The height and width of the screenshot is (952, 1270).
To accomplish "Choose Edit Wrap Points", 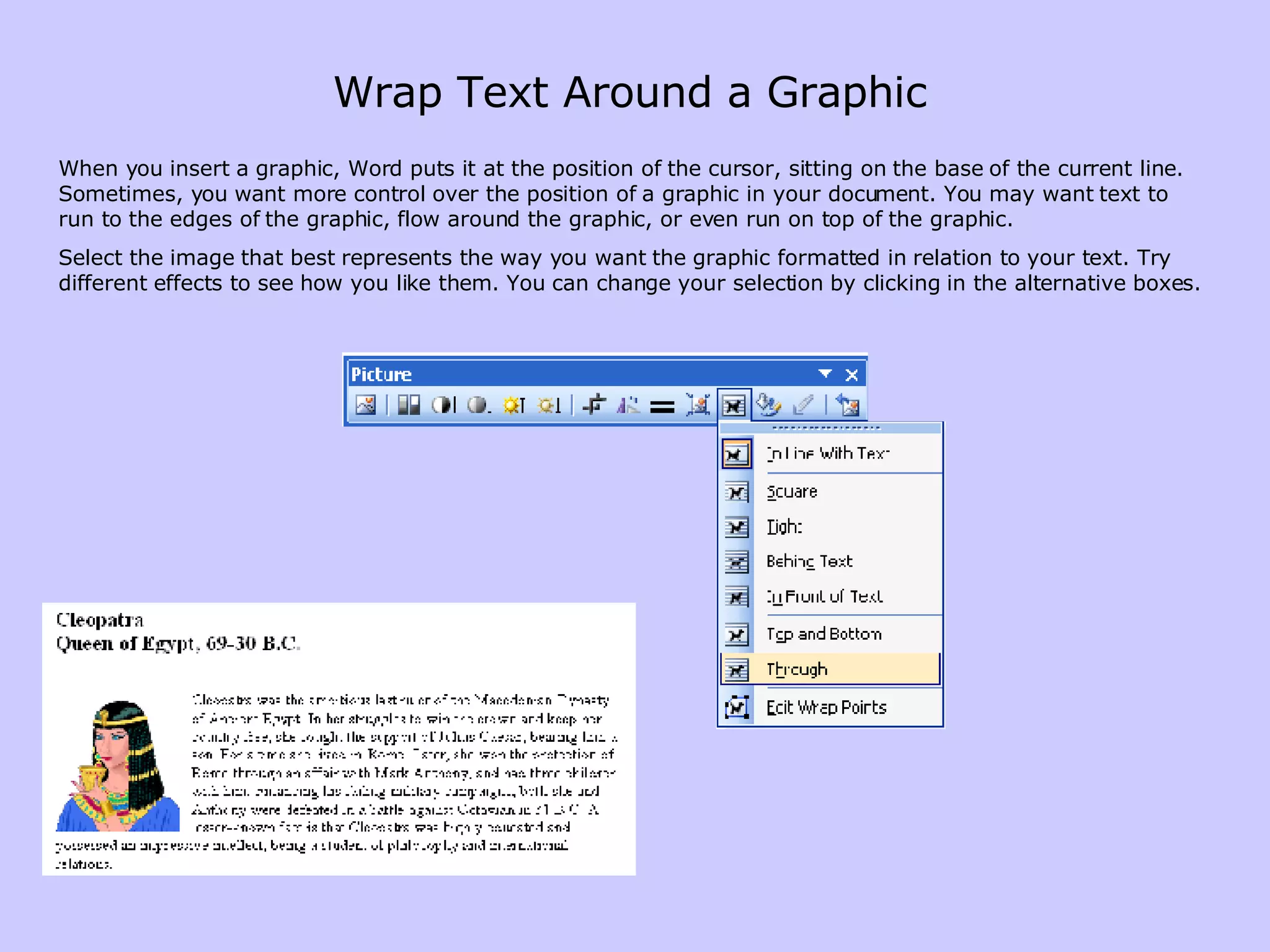I will tap(831, 707).
